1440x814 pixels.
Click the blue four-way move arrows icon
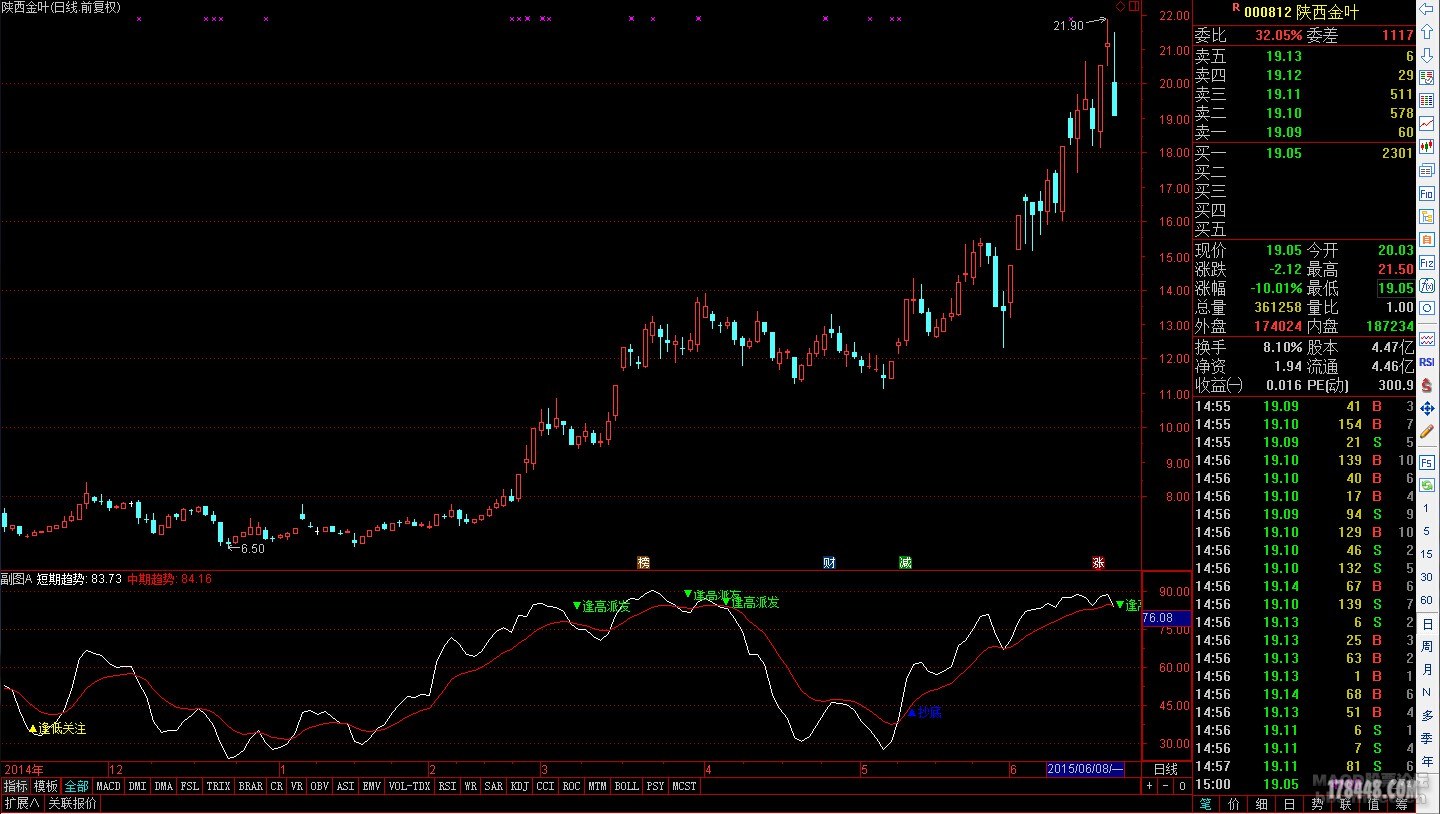pos(1427,408)
